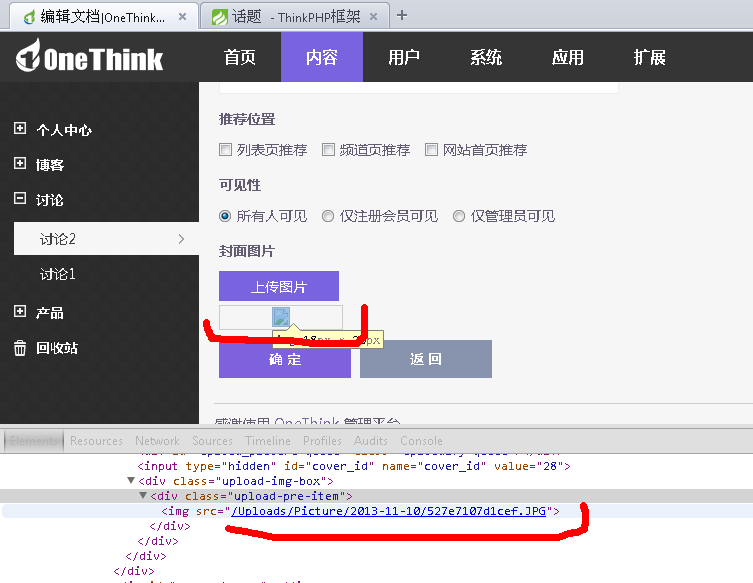Click the OneThink logo
Viewport: 753px width, 583px height.
coord(90,58)
